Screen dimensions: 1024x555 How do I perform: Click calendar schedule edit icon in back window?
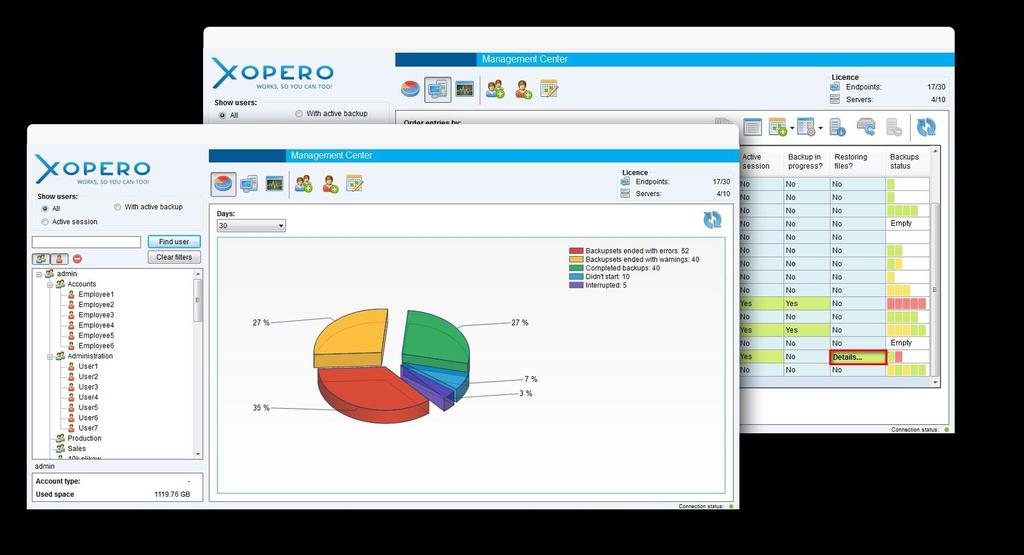pos(549,89)
